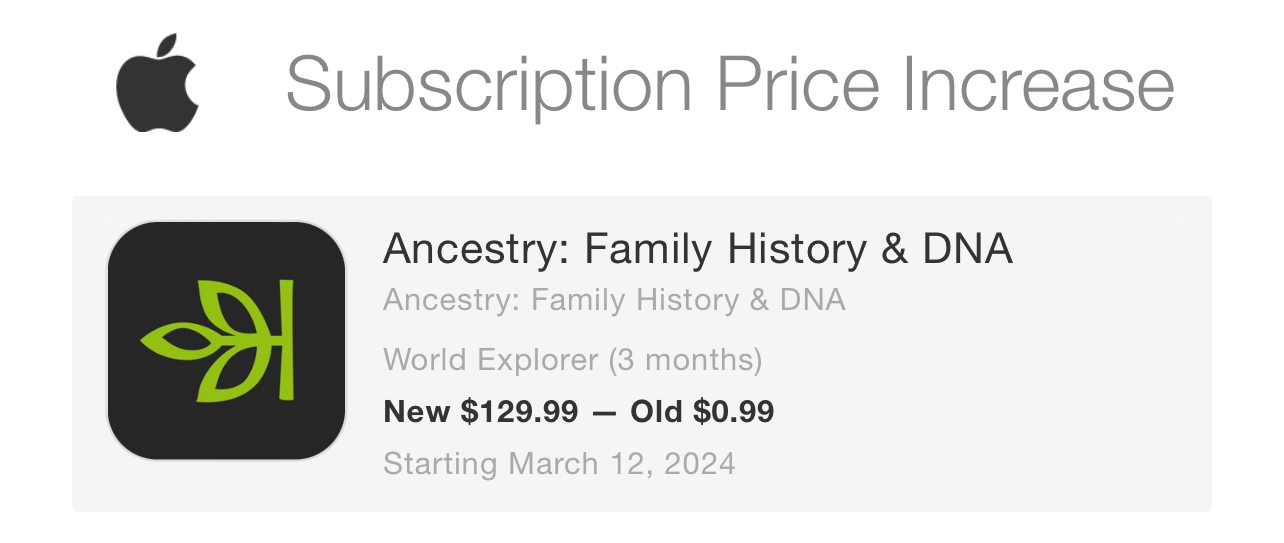Click the Apple logo
This screenshot has width=1284, height=543.
coord(157,83)
